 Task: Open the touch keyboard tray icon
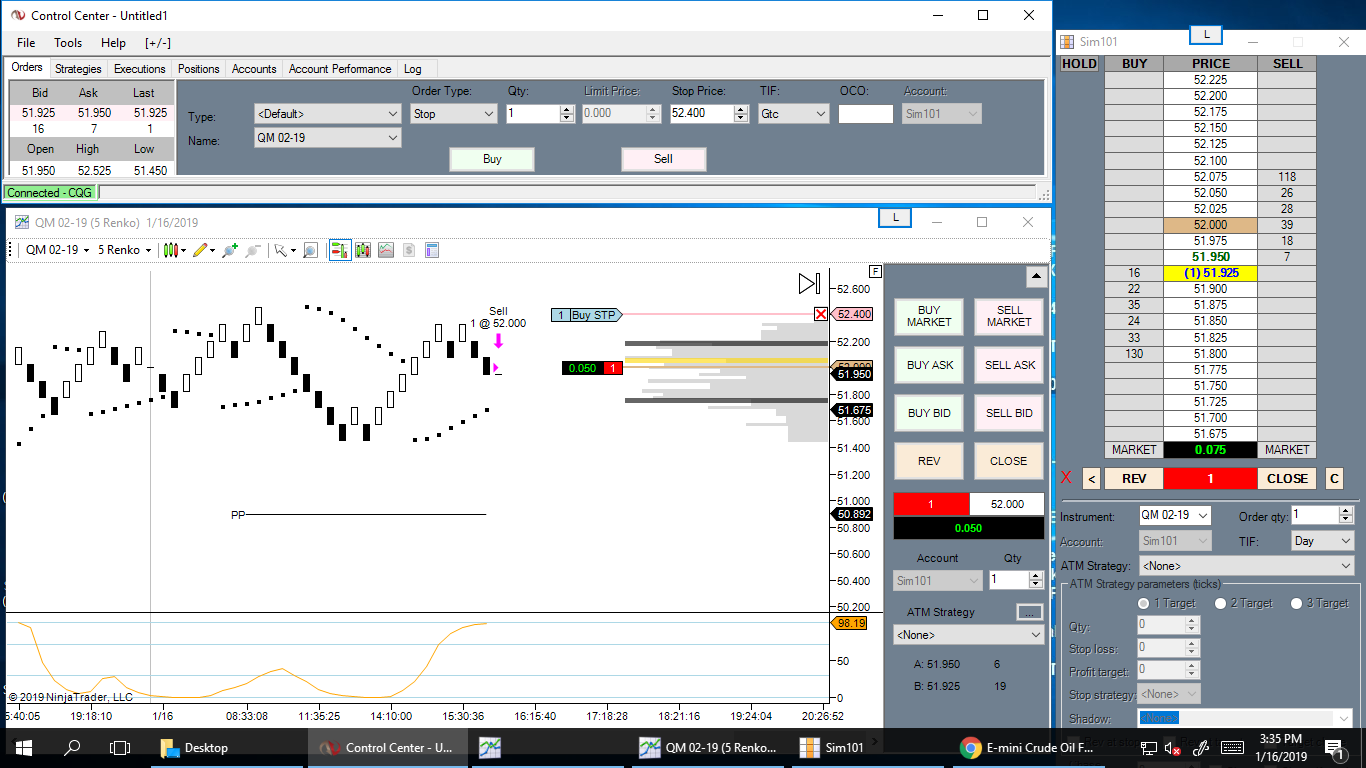click(1232, 748)
